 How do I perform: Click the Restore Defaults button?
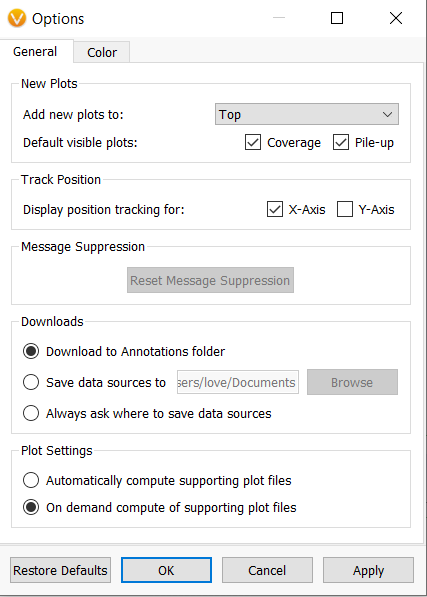pyautogui.click(x=61, y=570)
